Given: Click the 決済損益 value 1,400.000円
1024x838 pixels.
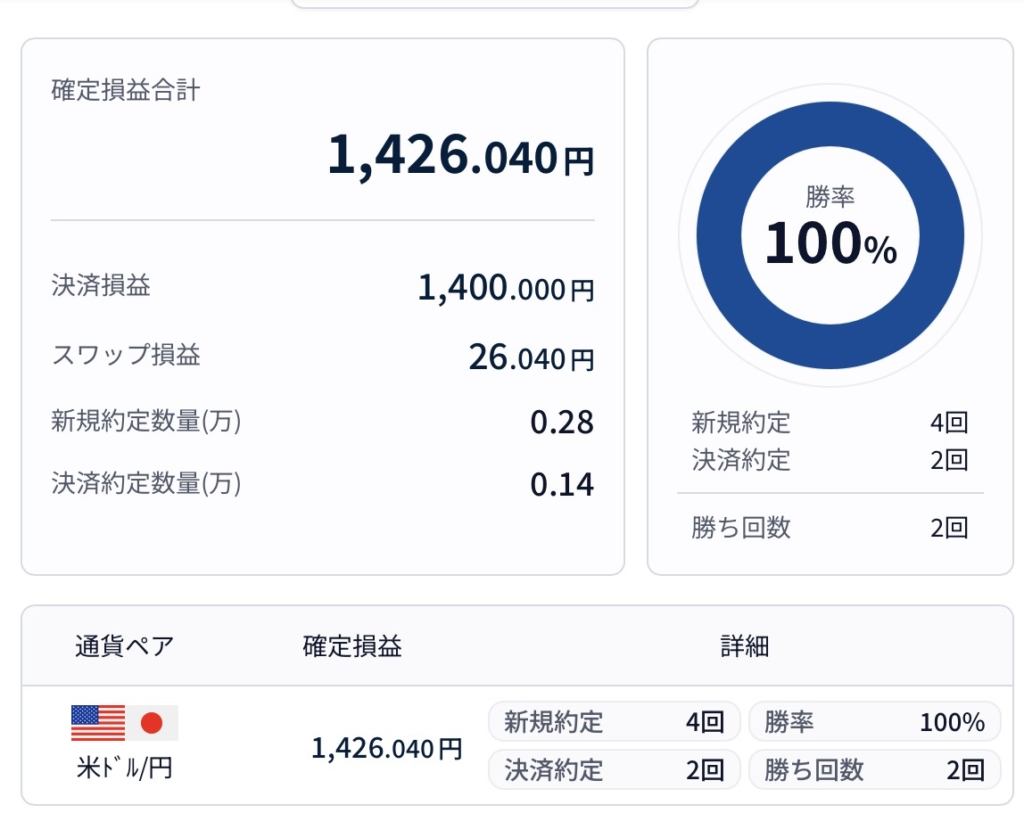Looking at the screenshot, I should click(506, 289).
